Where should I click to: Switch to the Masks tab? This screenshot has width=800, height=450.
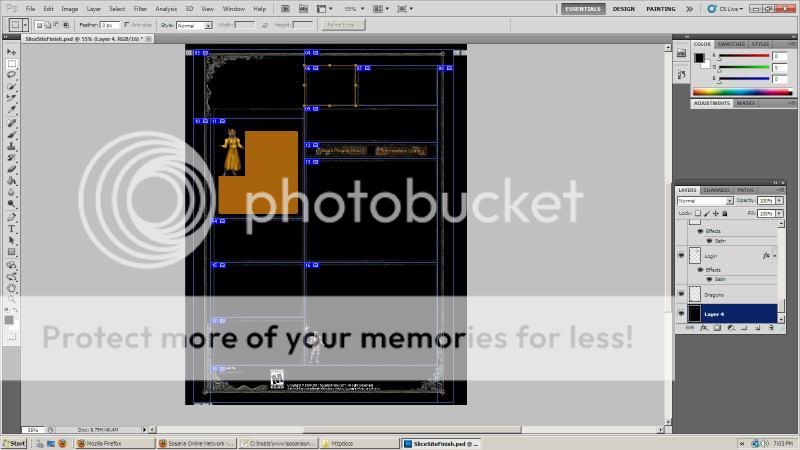pos(745,103)
